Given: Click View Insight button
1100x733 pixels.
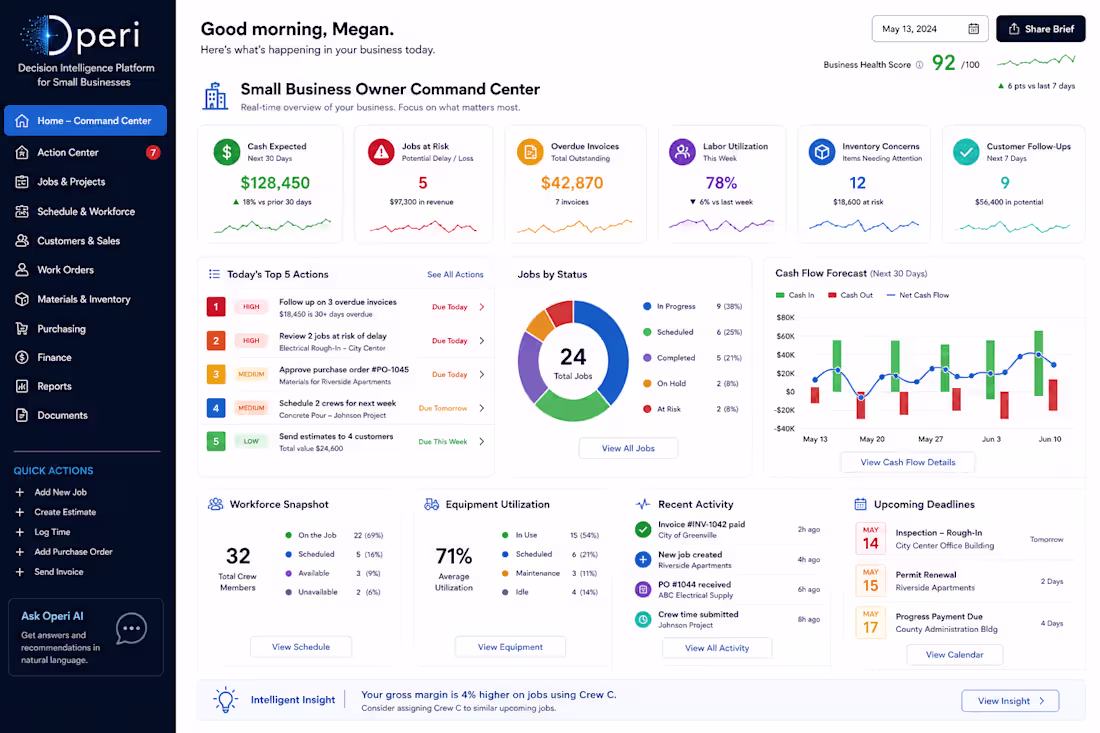Looking at the screenshot, I should tap(1010, 701).
